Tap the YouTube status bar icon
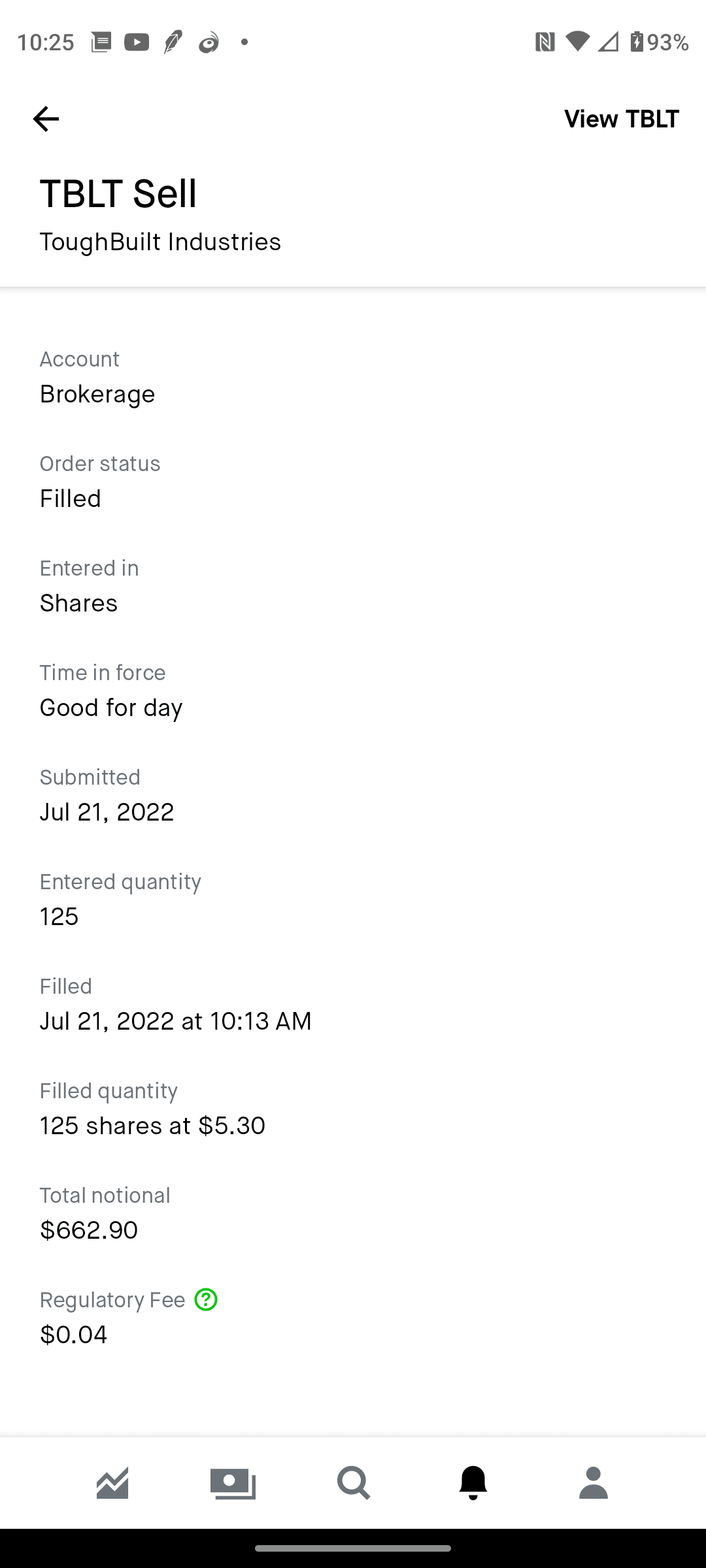 (x=137, y=42)
